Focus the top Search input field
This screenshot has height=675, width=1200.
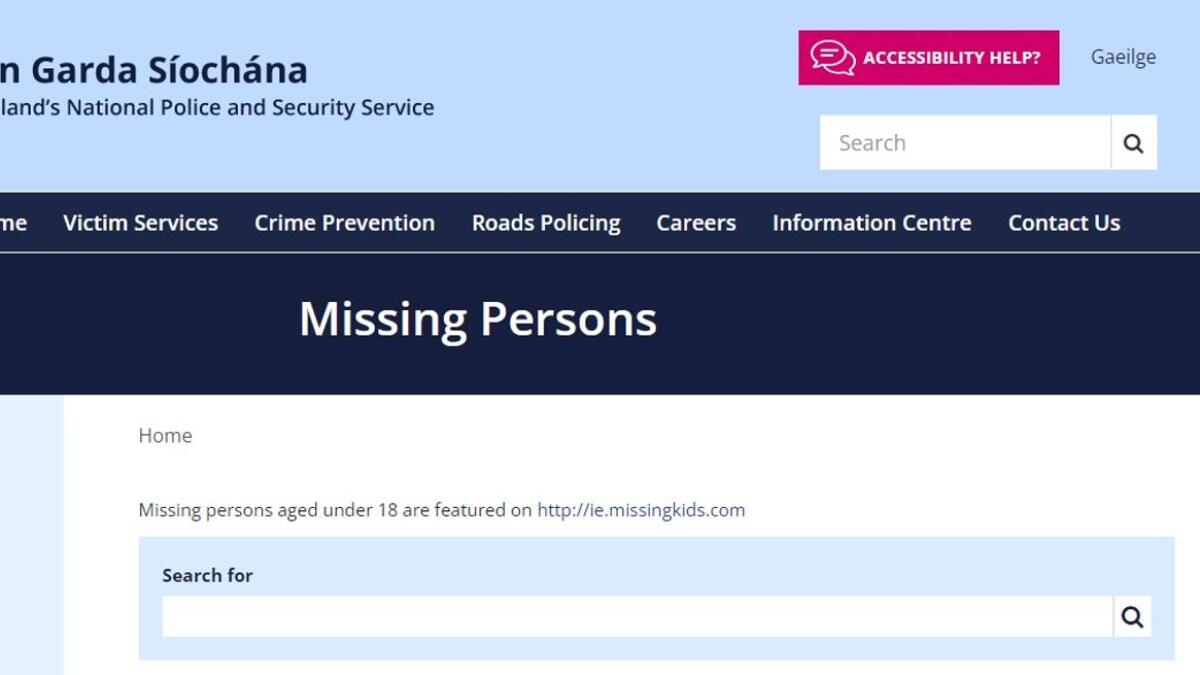(965, 143)
